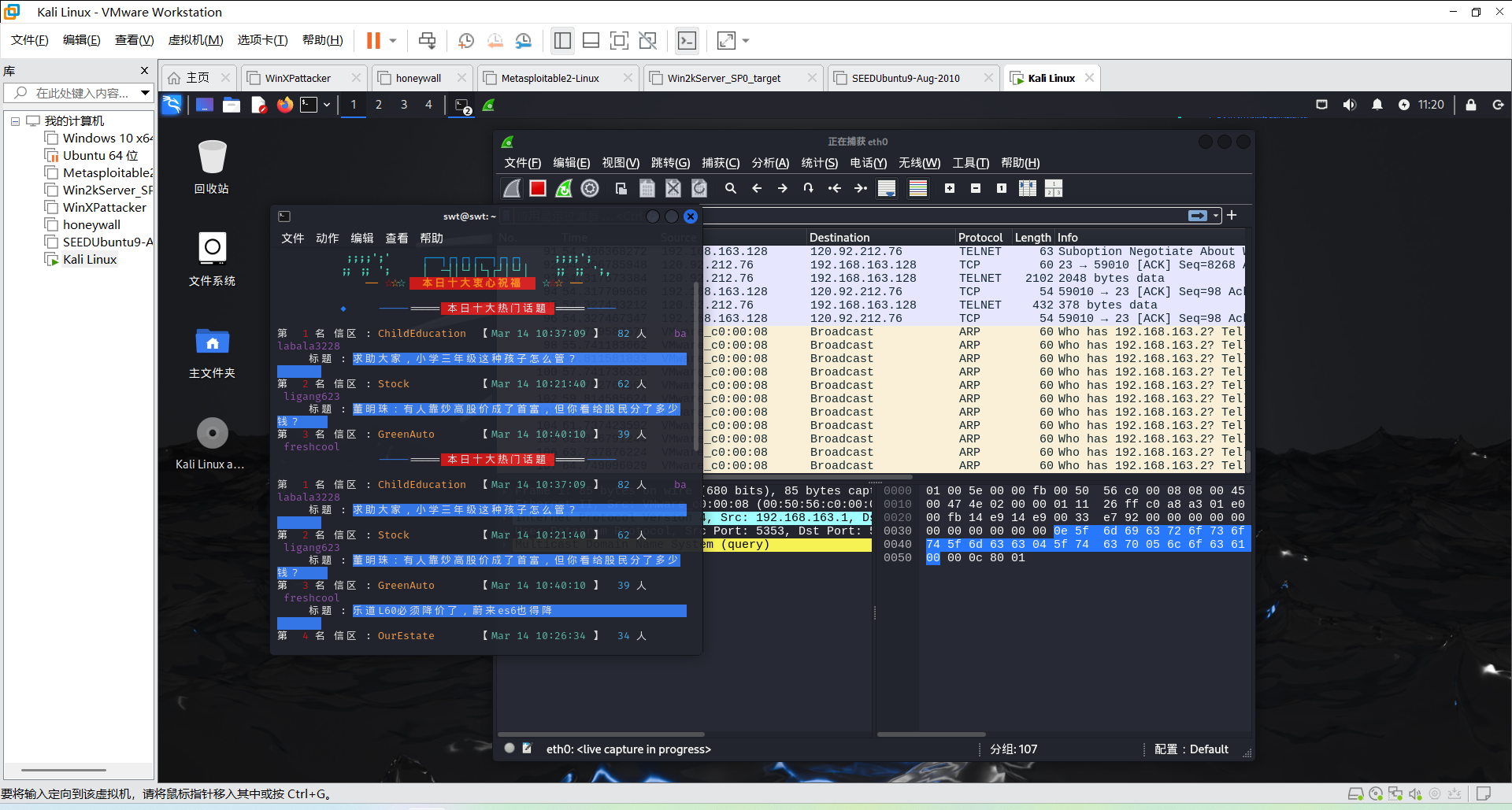
Task: Reload the capture file in Wireshark
Action: click(699, 188)
